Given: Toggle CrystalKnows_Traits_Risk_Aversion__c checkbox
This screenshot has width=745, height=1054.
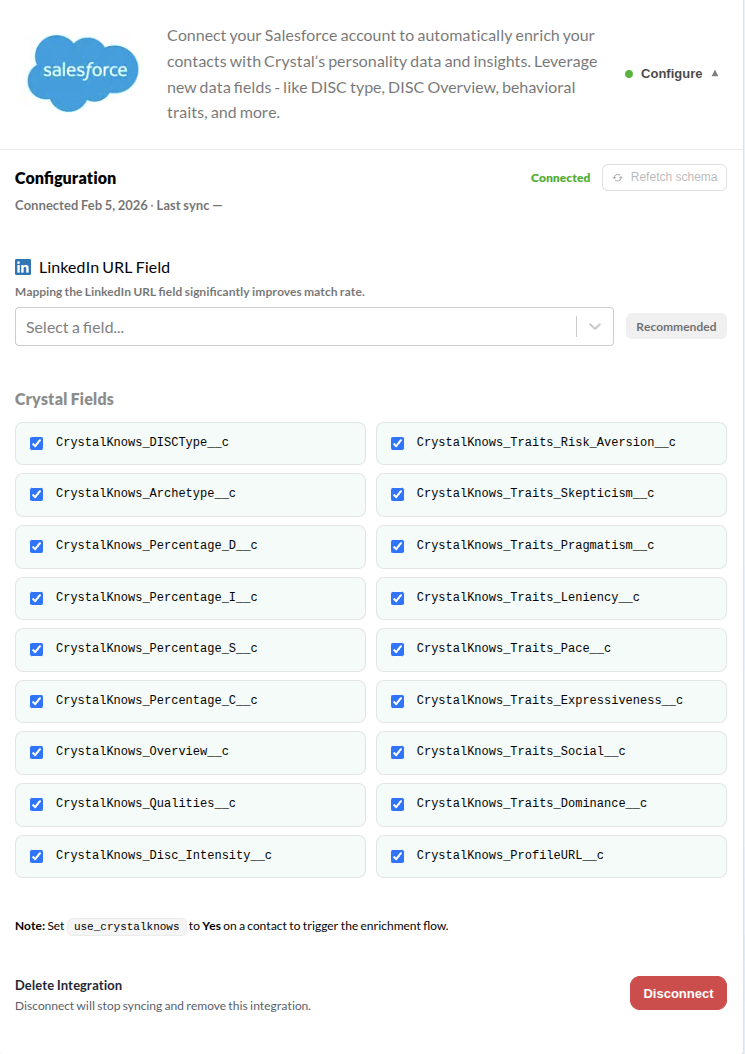Looking at the screenshot, I should click(x=397, y=443).
